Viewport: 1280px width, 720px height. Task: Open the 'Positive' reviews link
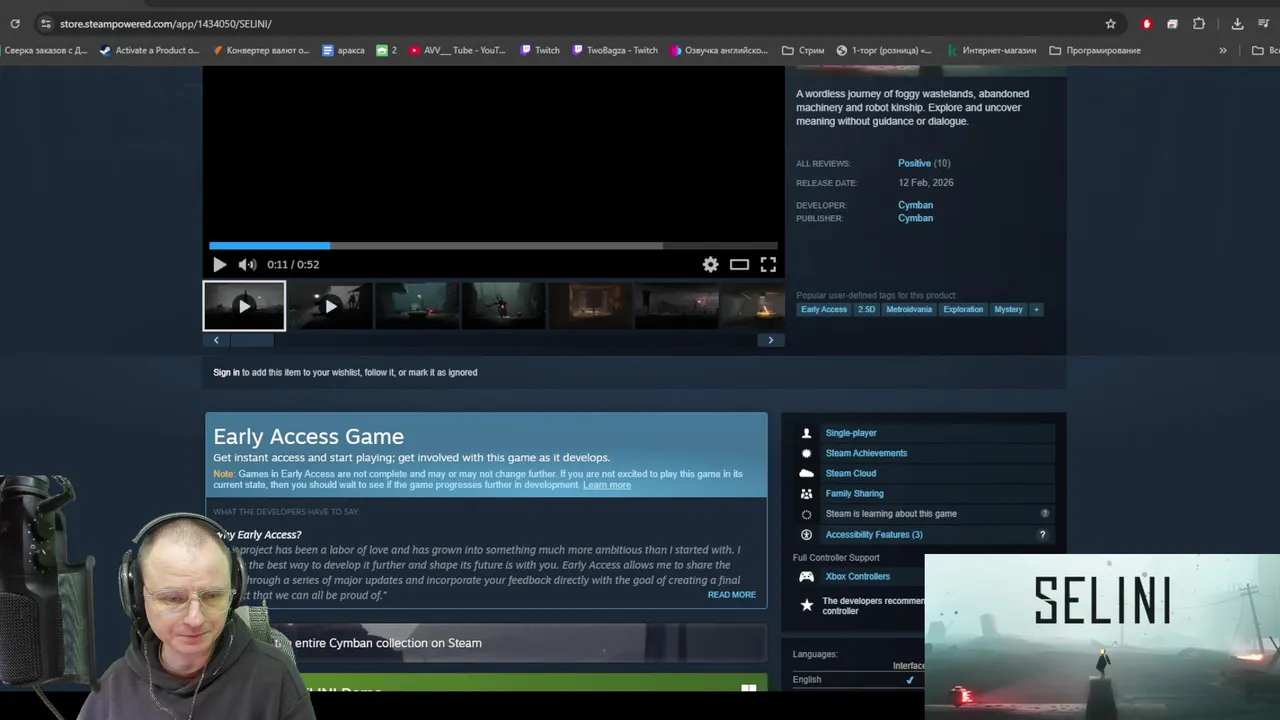point(914,163)
